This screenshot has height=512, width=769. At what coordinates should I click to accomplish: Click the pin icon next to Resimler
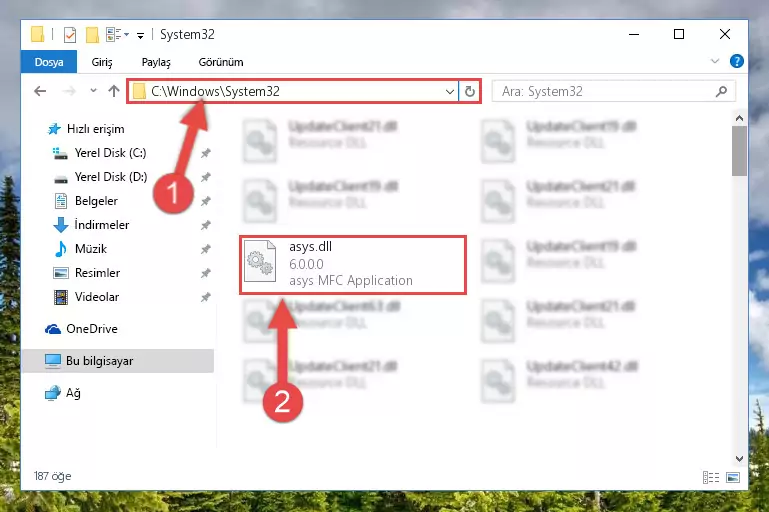click(205, 273)
